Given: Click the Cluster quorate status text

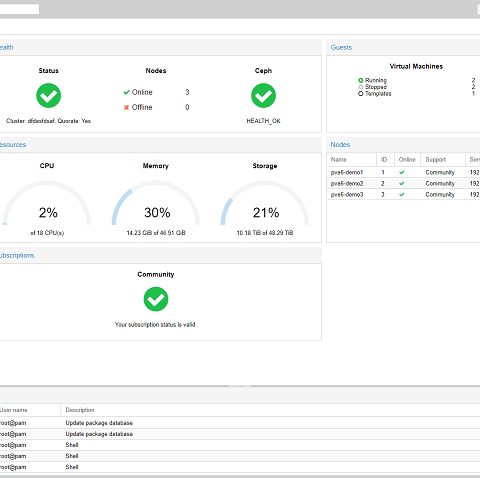Looking at the screenshot, I should [x=48, y=121].
